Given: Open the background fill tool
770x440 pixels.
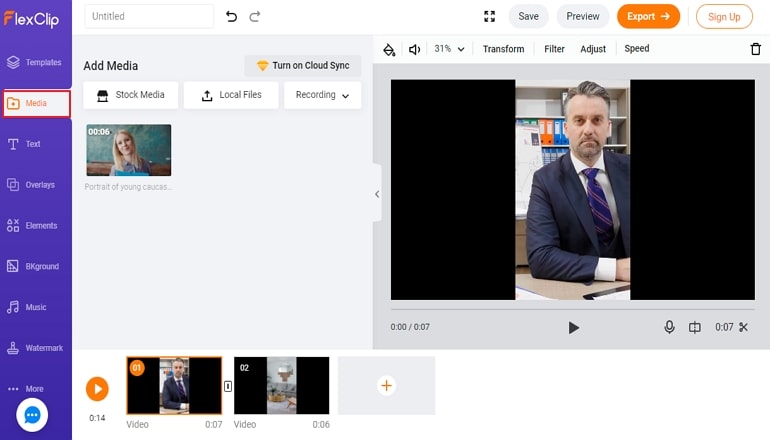Looking at the screenshot, I should 389,49.
